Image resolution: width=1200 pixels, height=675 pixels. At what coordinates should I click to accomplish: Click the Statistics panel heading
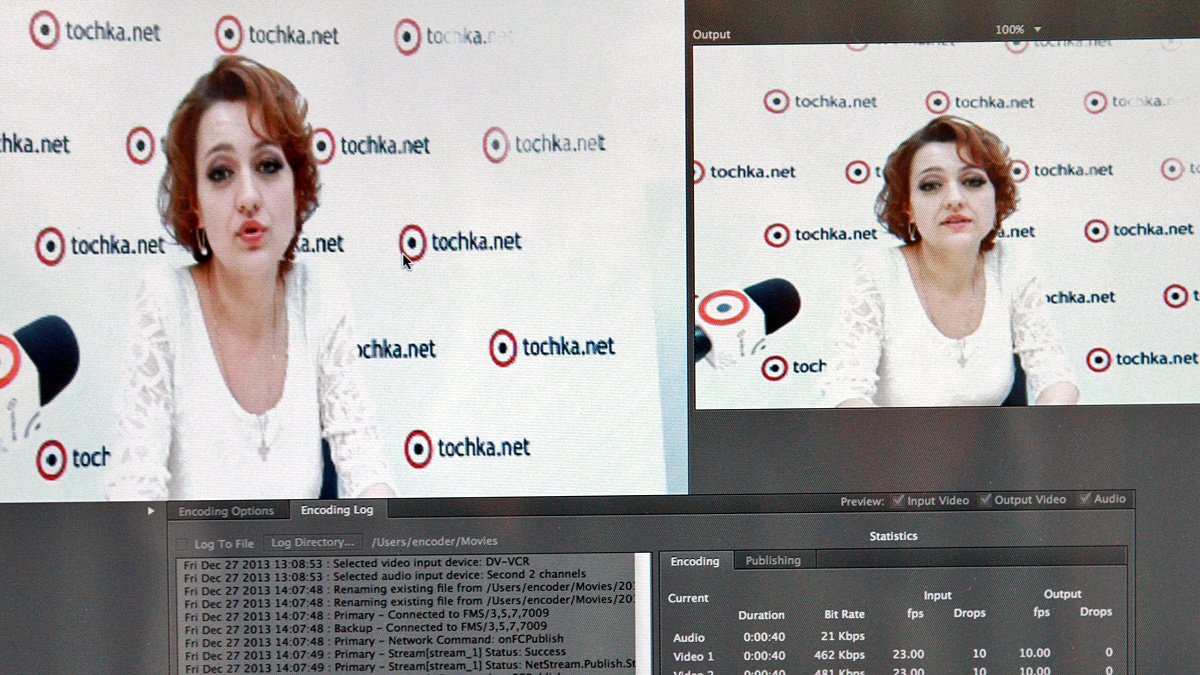tap(893, 536)
